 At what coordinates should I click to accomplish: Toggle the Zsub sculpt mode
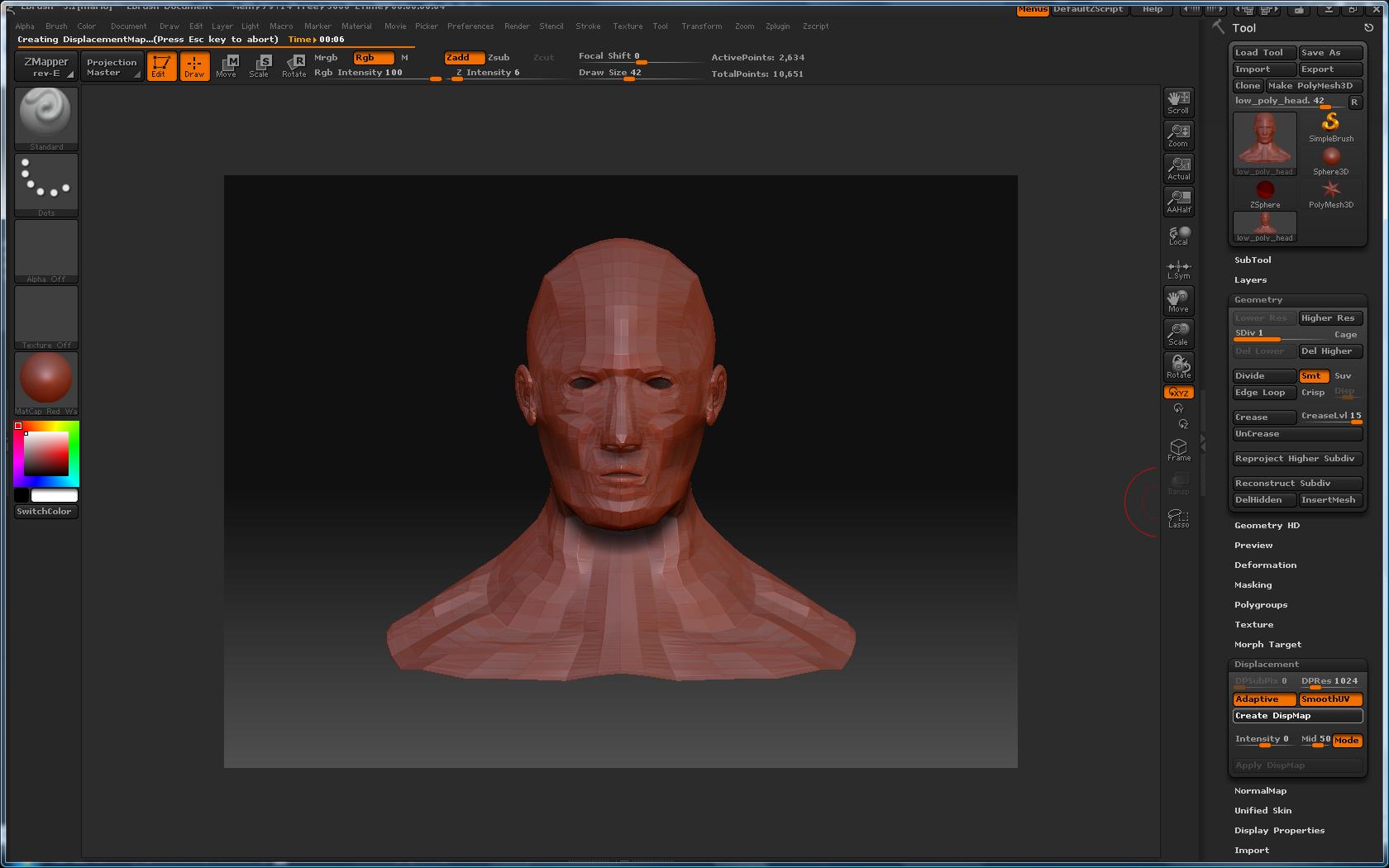point(499,58)
